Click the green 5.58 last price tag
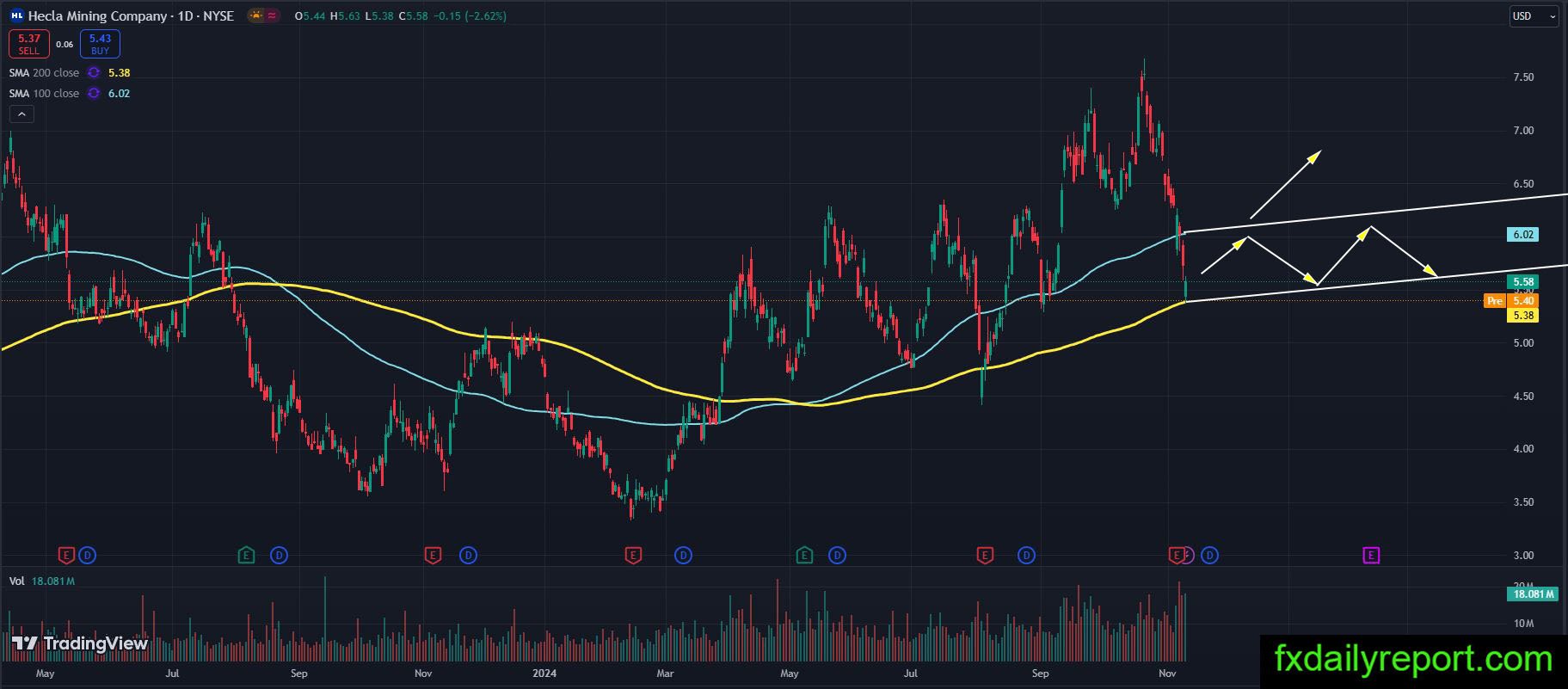1568x689 pixels. tap(1522, 282)
